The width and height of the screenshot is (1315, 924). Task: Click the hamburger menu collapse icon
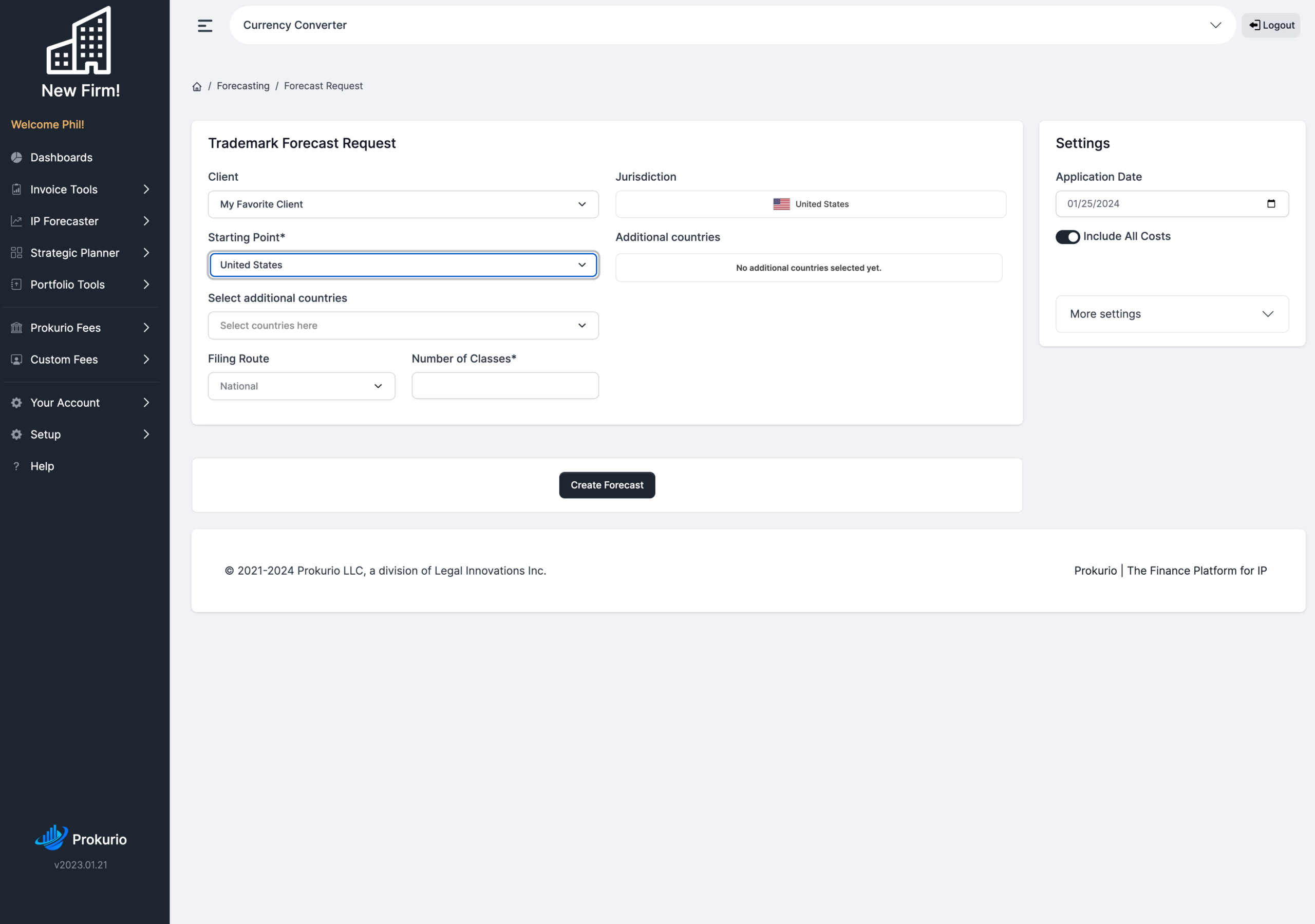coord(204,25)
